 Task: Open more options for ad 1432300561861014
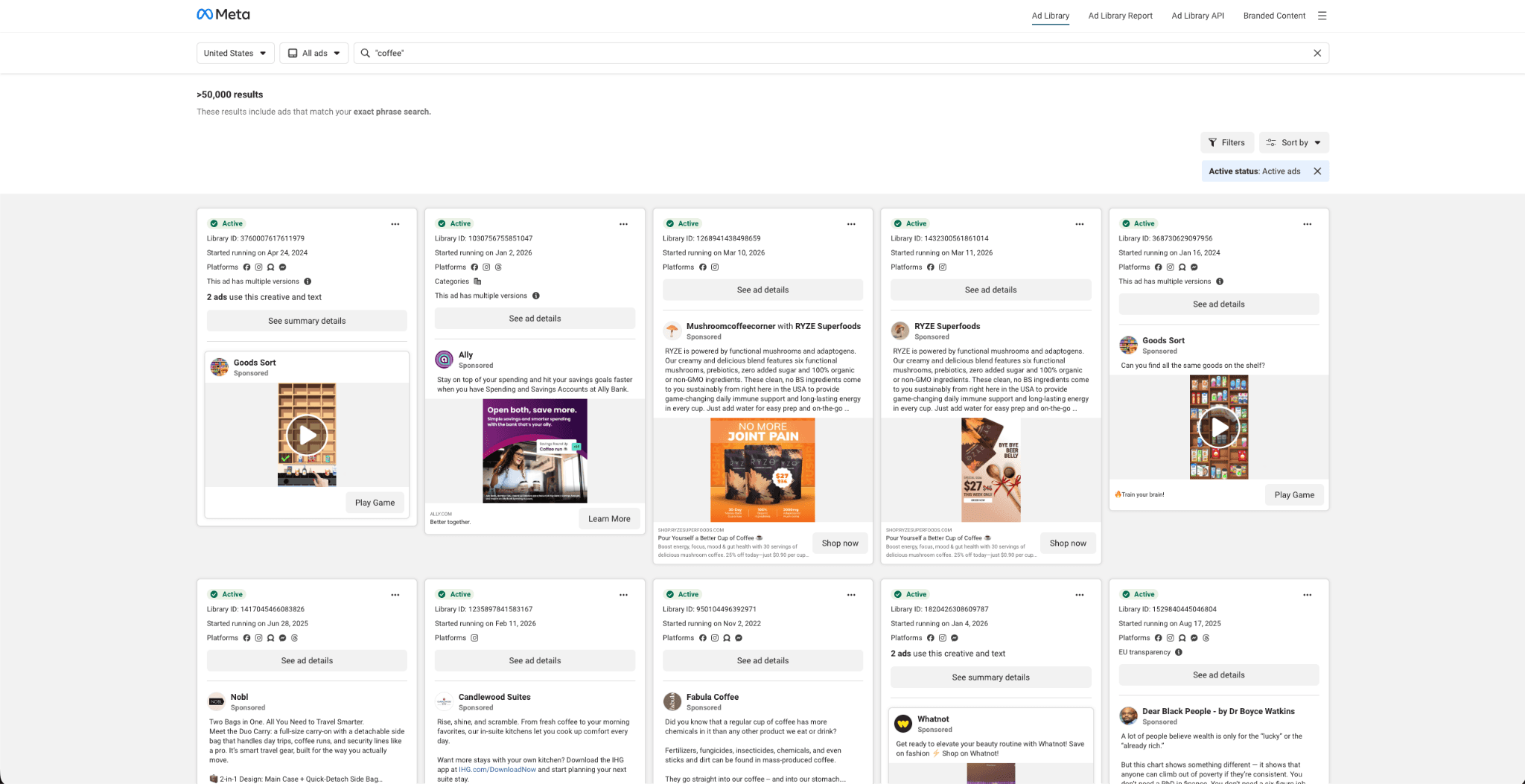[1080, 224]
